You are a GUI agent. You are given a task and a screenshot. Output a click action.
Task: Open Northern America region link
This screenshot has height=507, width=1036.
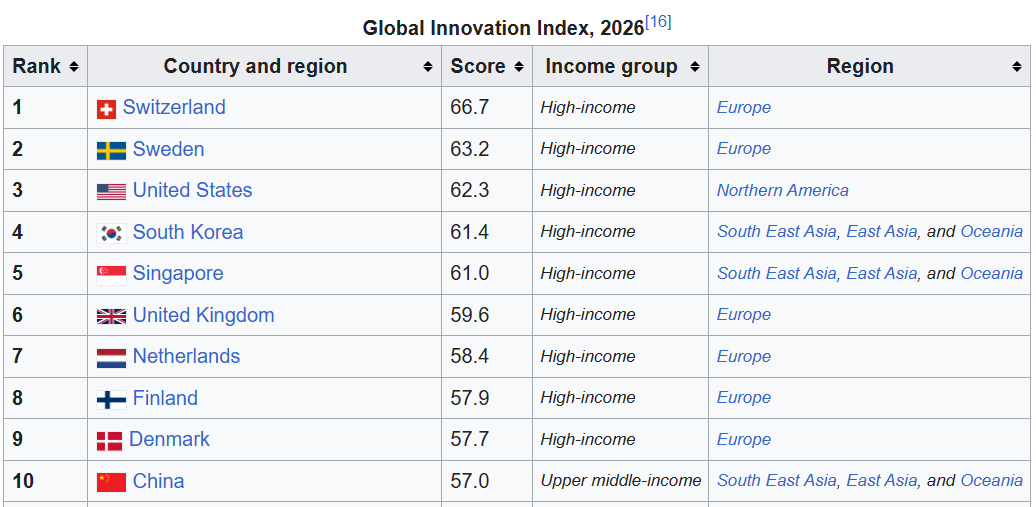pyautogui.click(x=782, y=190)
